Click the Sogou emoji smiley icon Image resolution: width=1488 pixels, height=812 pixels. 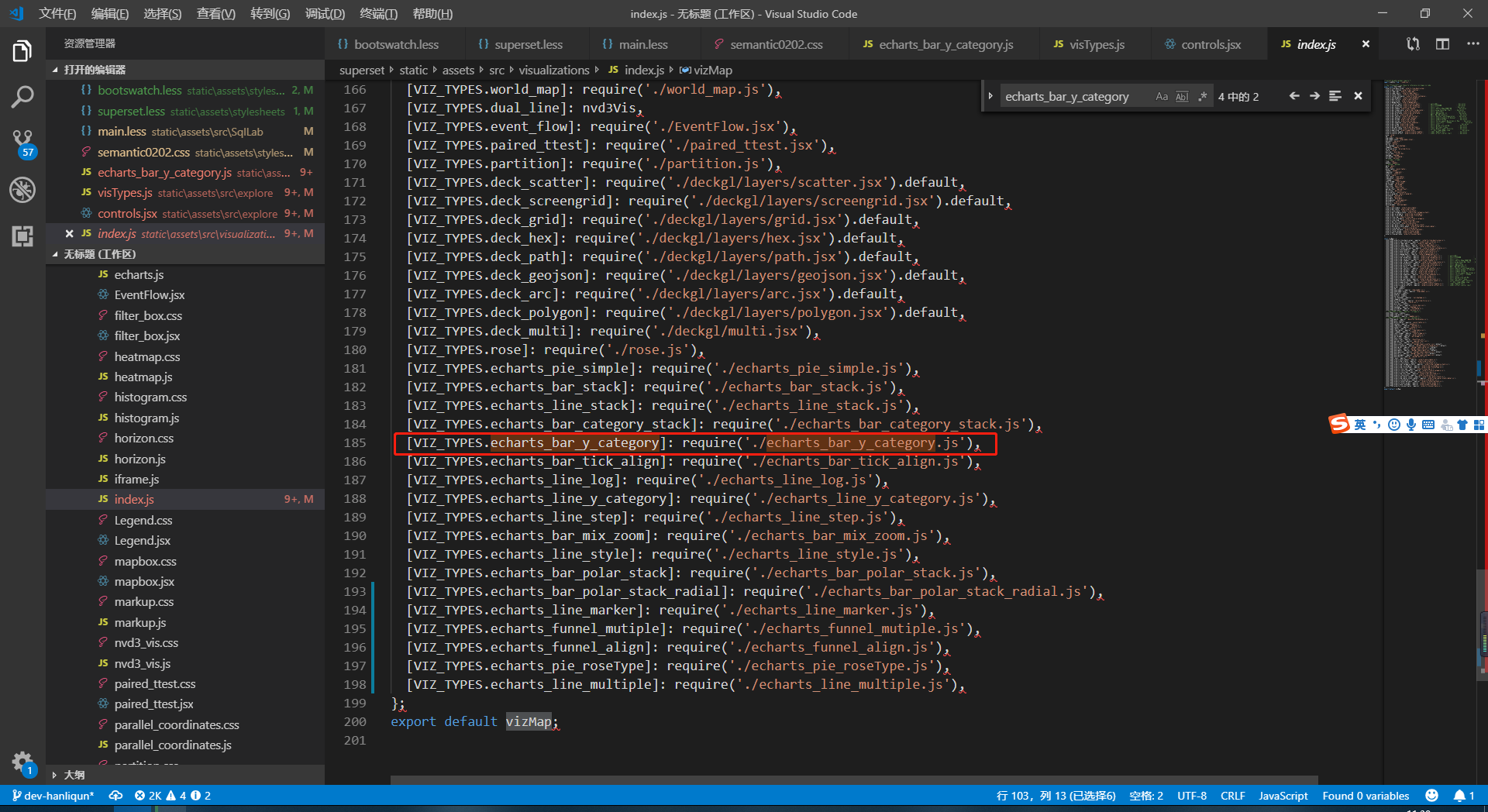[1394, 425]
